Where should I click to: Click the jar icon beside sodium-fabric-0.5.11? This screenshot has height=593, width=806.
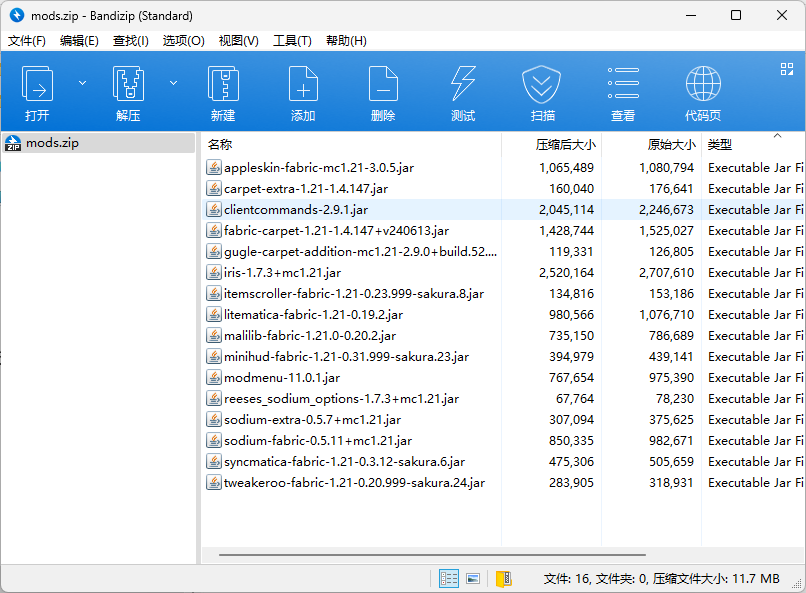(213, 440)
